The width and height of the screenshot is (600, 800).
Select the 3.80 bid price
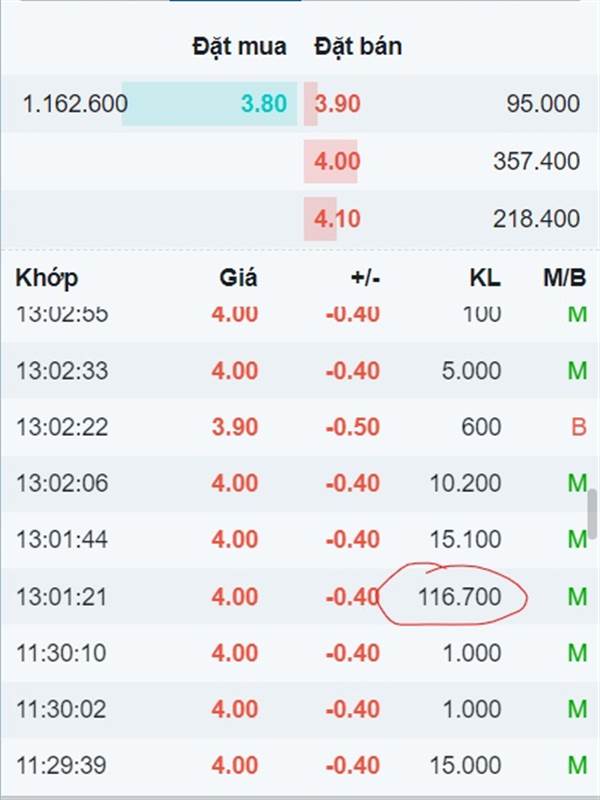pos(264,104)
